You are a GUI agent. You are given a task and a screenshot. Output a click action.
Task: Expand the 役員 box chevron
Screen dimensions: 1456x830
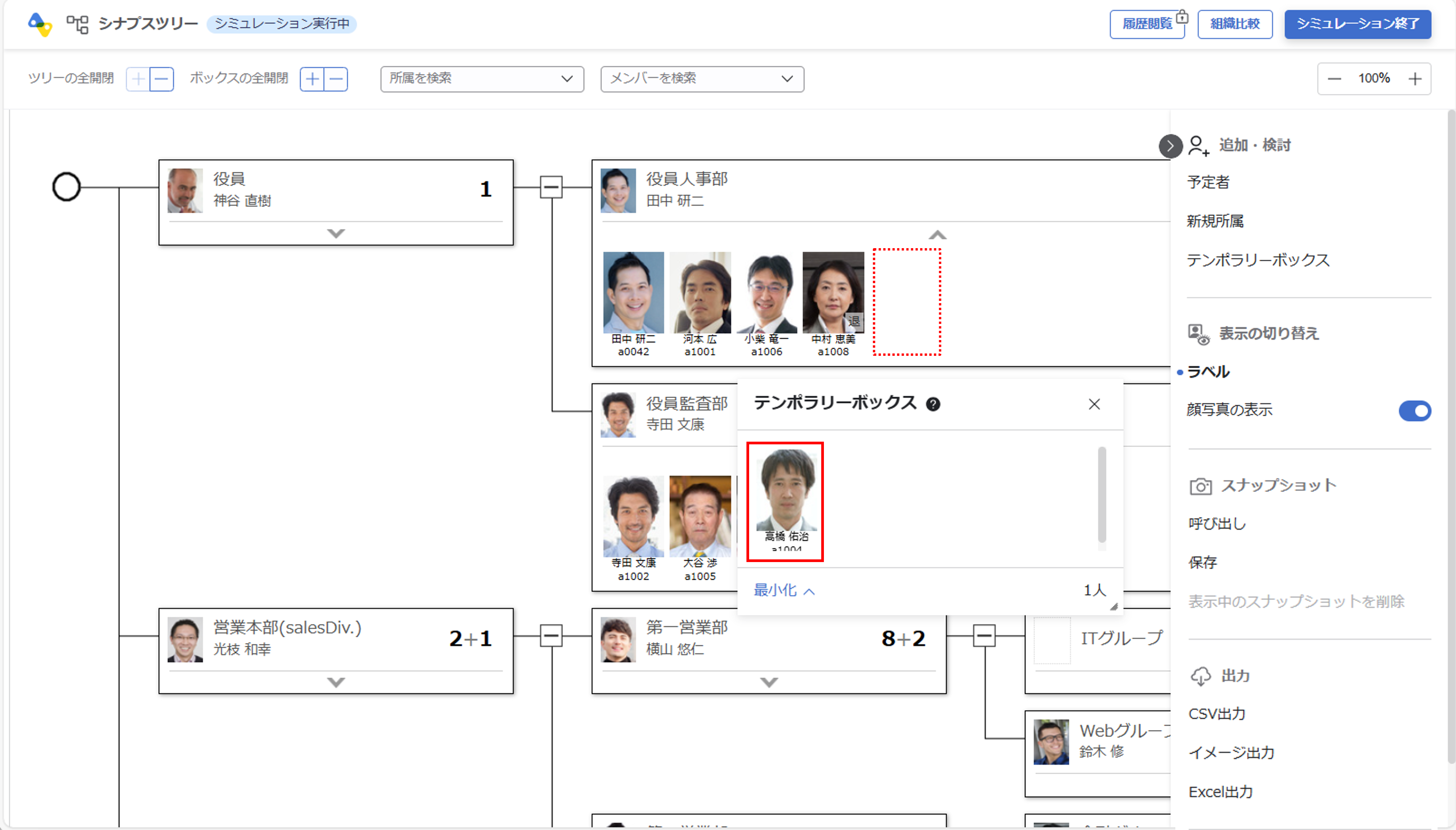[x=336, y=233]
